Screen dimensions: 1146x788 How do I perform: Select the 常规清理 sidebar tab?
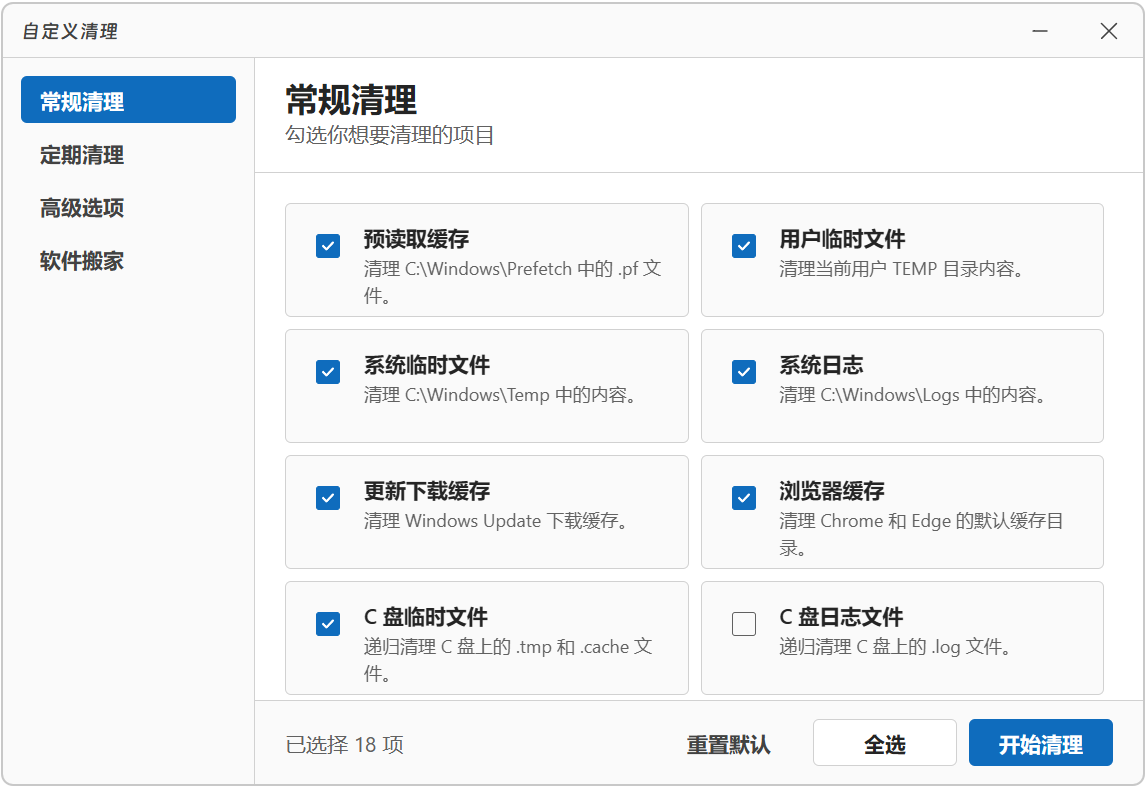(129, 99)
